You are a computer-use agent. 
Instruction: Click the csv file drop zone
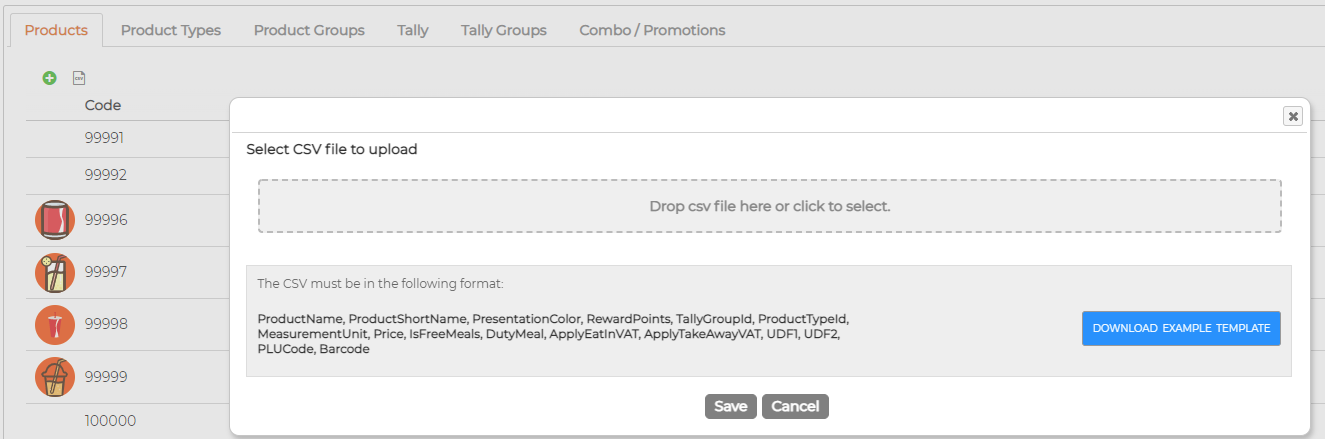pos(770,206)
